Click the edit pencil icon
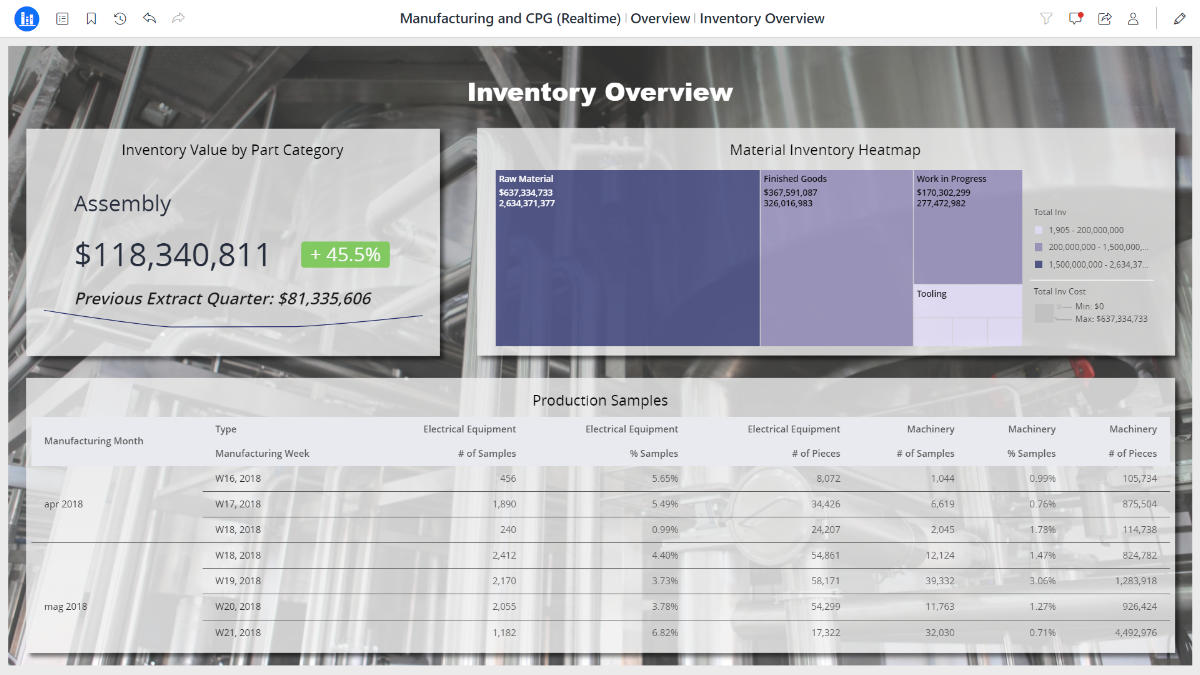1200x675 pixels. click(1179, 18)
